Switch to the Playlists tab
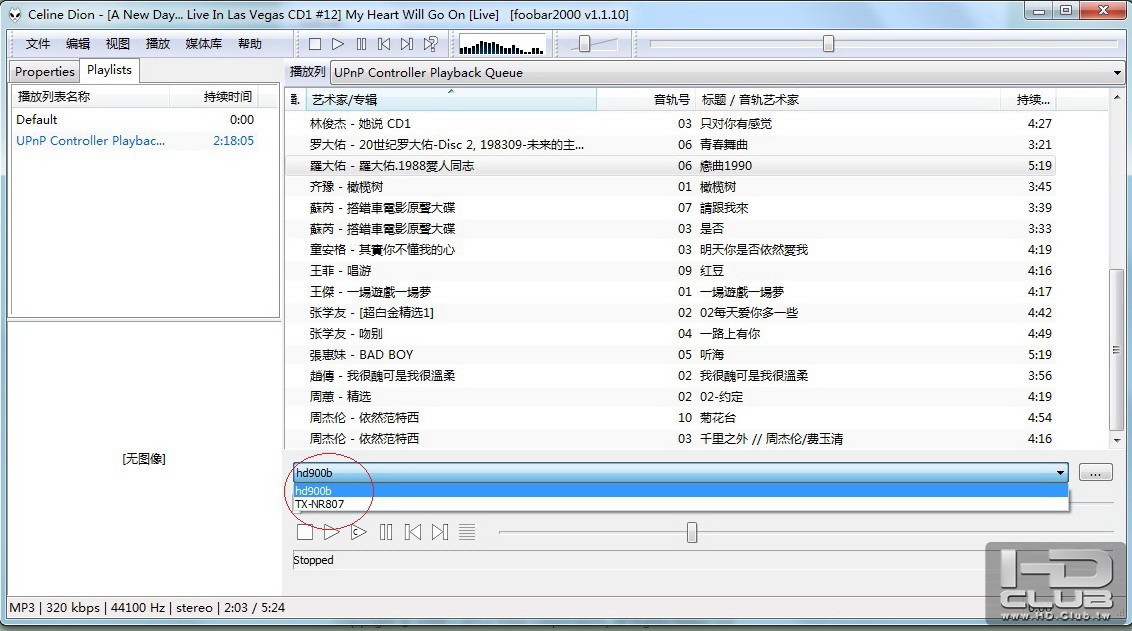Image resolution: width=1132 pixels, height=631 pixels. tap(109, 70)
